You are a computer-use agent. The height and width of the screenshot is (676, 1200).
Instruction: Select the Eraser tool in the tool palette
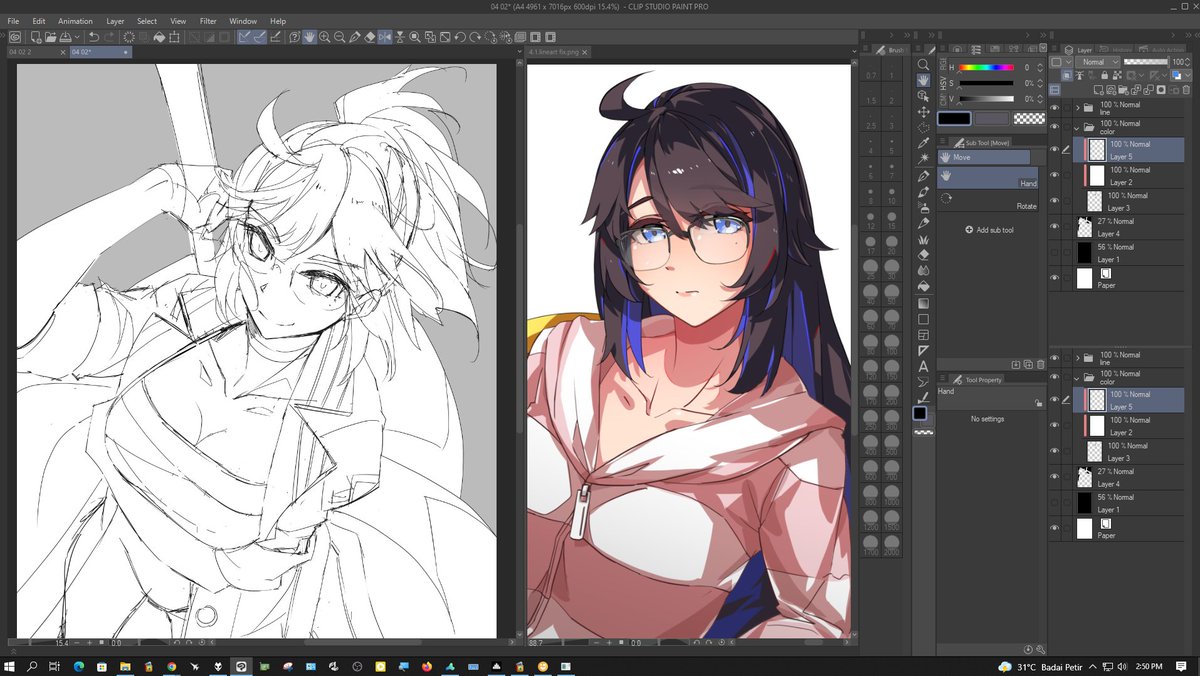coord(923,255)
